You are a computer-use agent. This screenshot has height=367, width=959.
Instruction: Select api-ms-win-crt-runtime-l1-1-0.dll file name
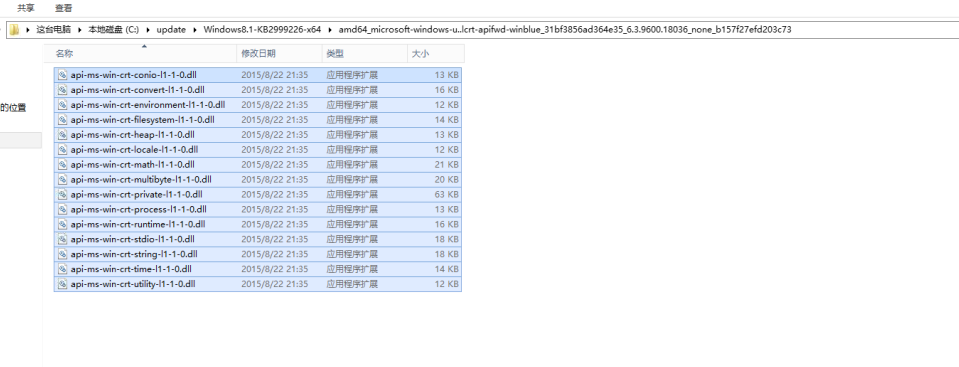[x=138, y=224]
